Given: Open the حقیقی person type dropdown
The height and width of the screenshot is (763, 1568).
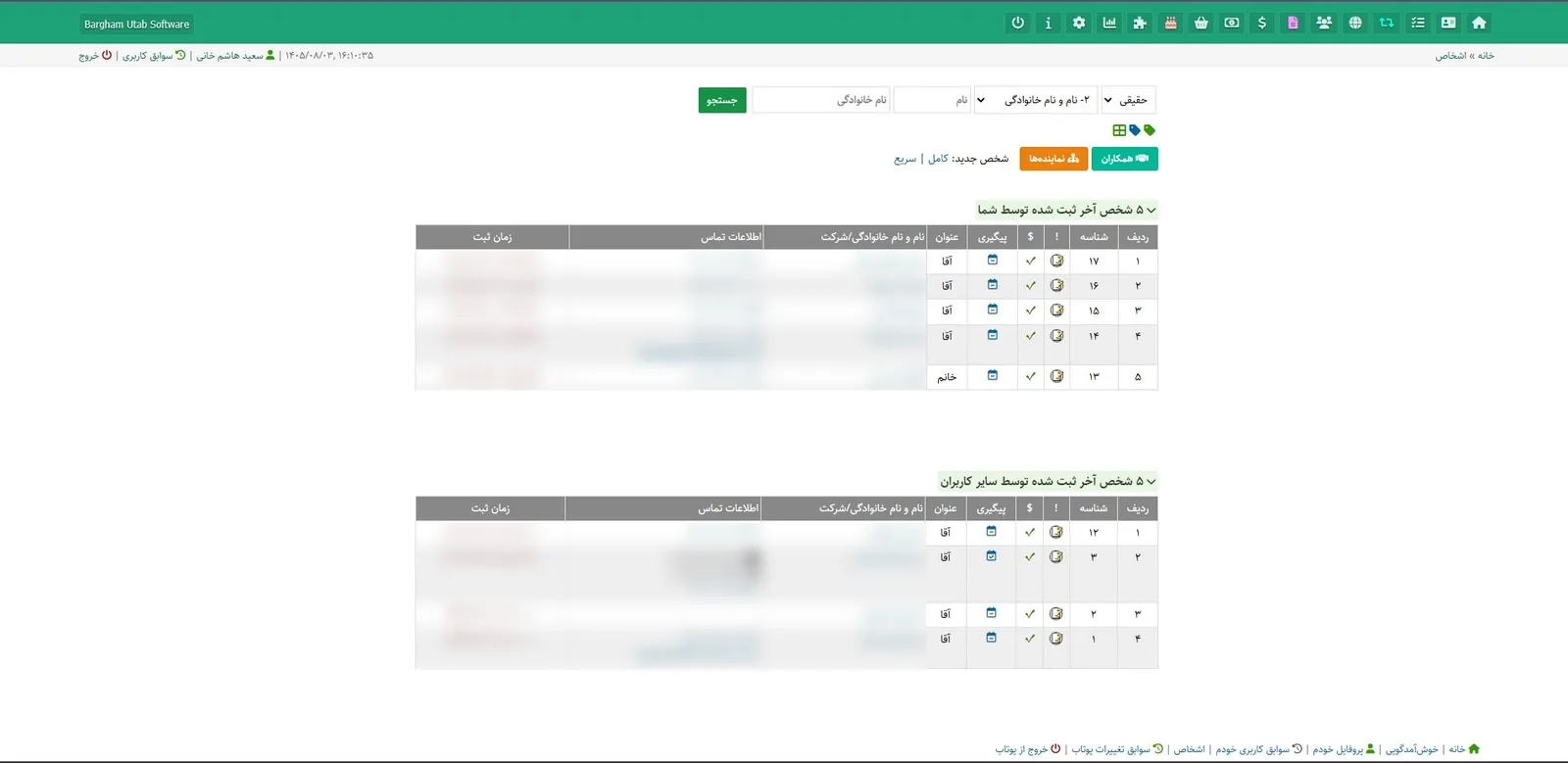Looking at the screenshot, I should point(1128,100).
